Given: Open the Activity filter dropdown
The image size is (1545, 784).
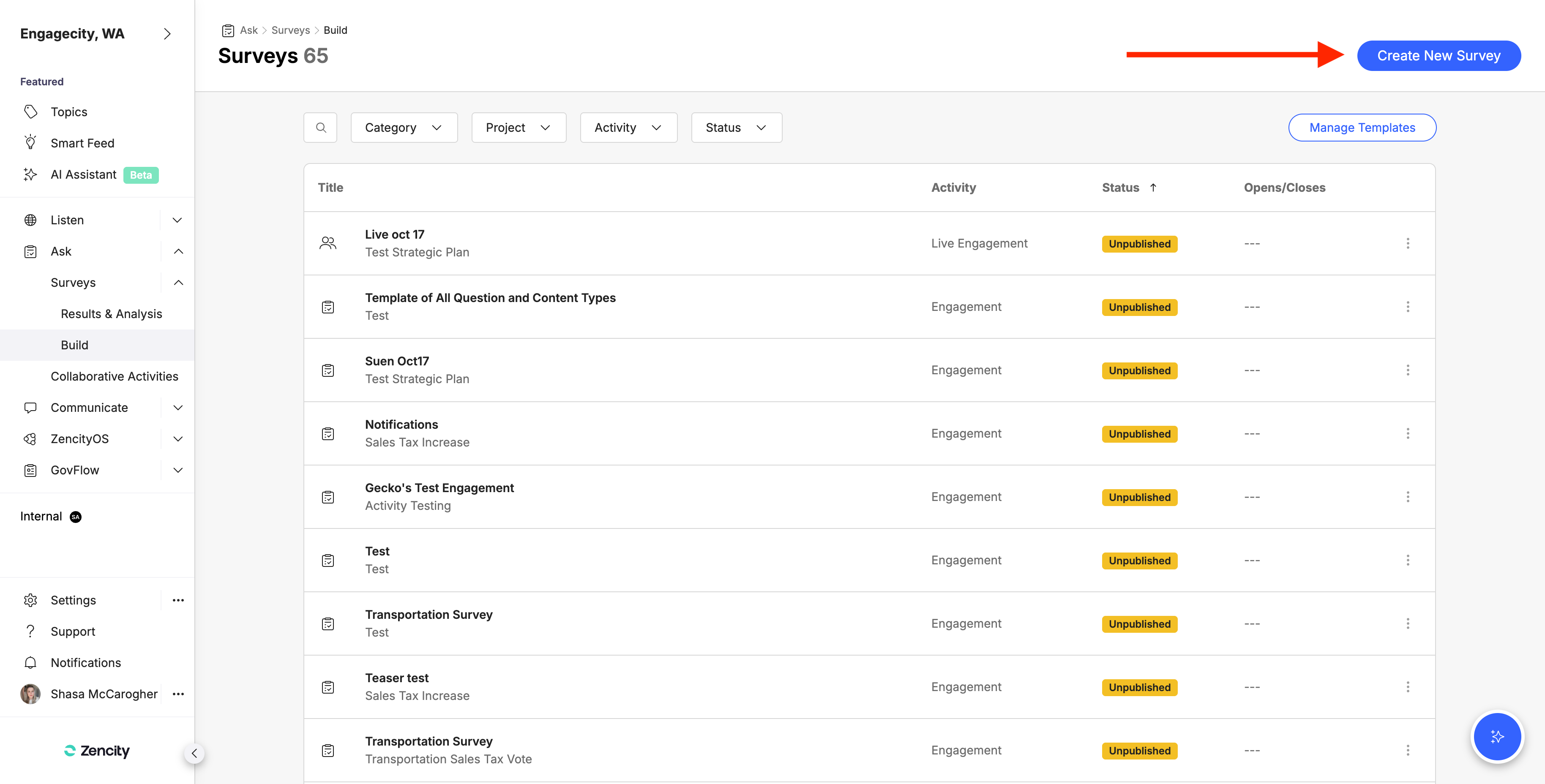Looking at the screenshot, I should pyautogui.click(x=628, y=128).
